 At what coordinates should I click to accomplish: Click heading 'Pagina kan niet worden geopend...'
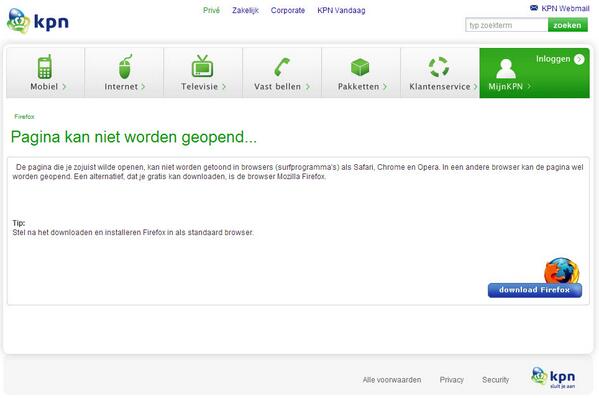pos(134,137)
